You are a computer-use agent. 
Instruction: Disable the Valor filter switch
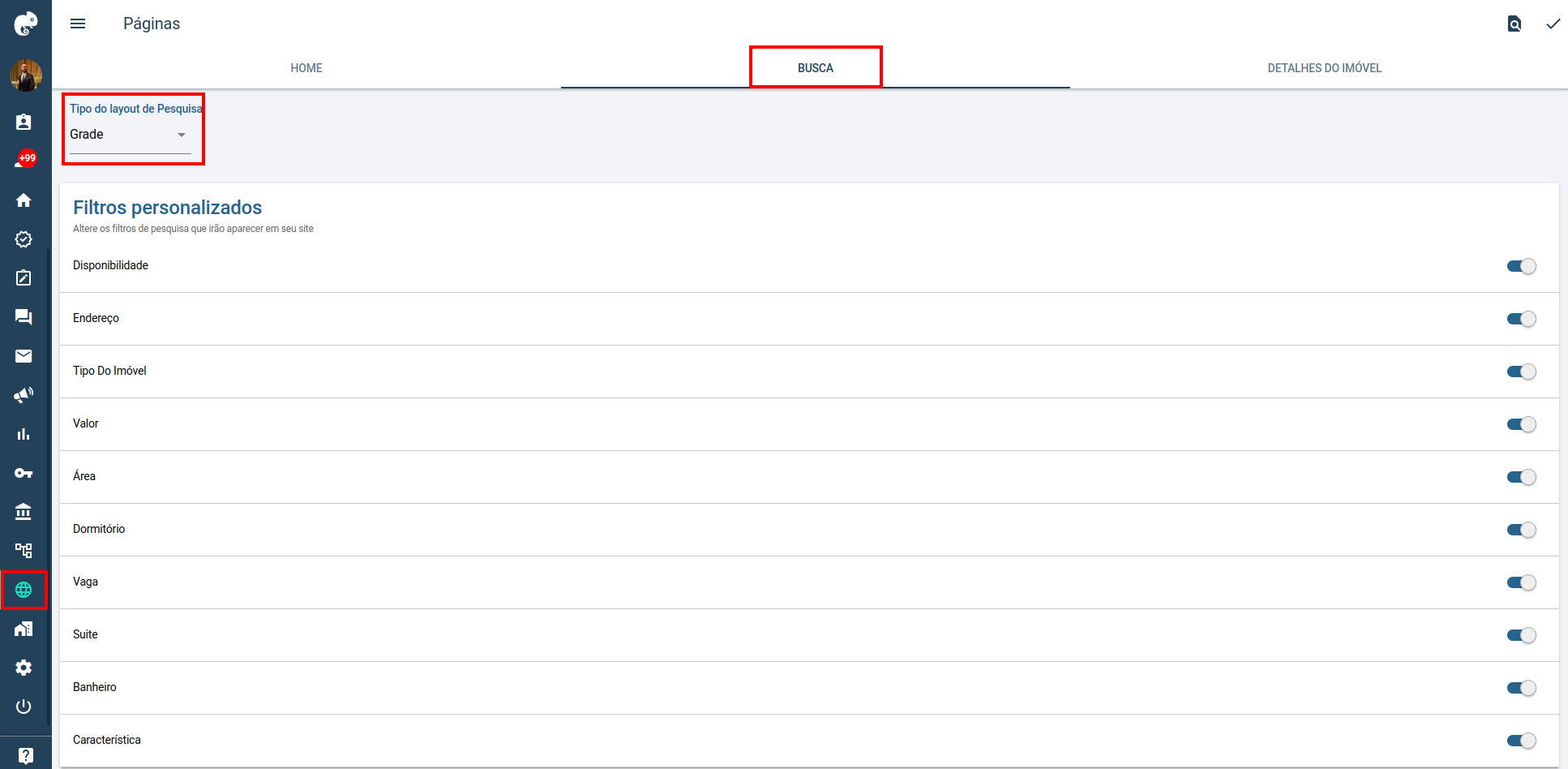(1521, 424)
